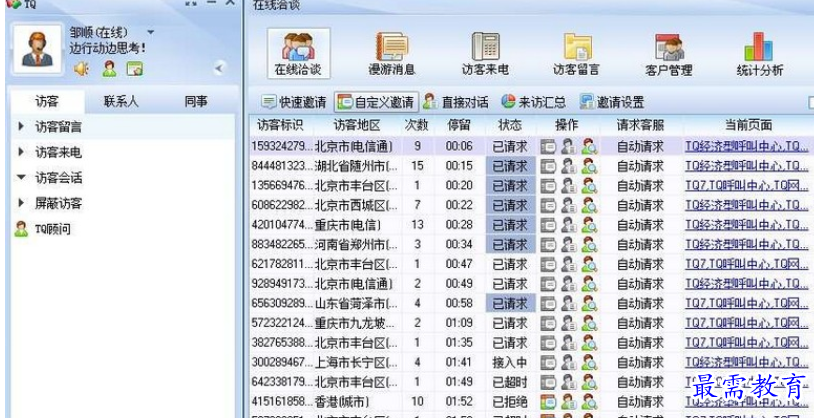Screen dimensions: 814x418
Task: Sort by 次数 column header
Action: [x=417, y=125]
